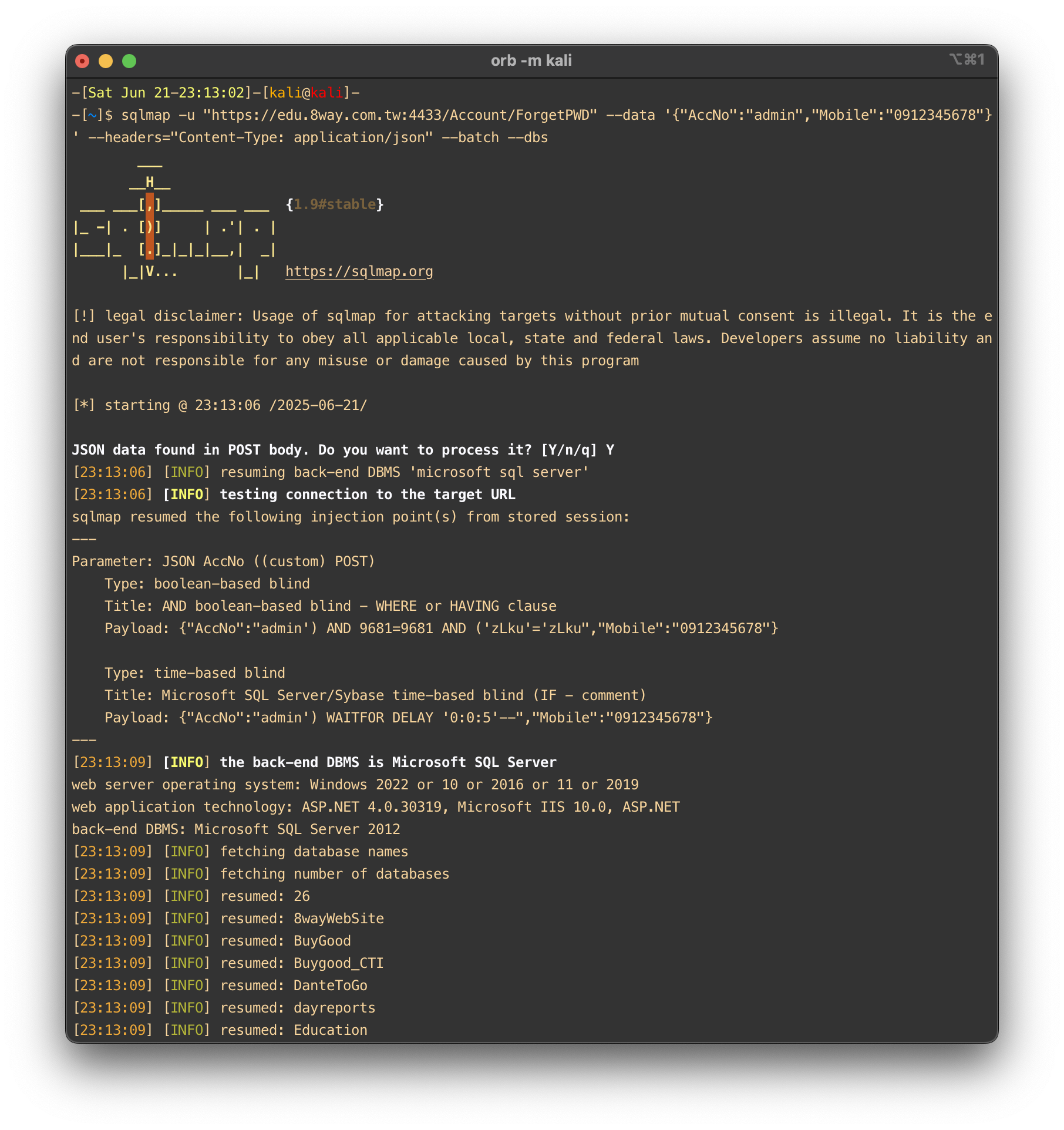This screenshot has width=1064, height=1130.
Task: Click the '[!] legal disclaimer' text
Action: (532, 338)
